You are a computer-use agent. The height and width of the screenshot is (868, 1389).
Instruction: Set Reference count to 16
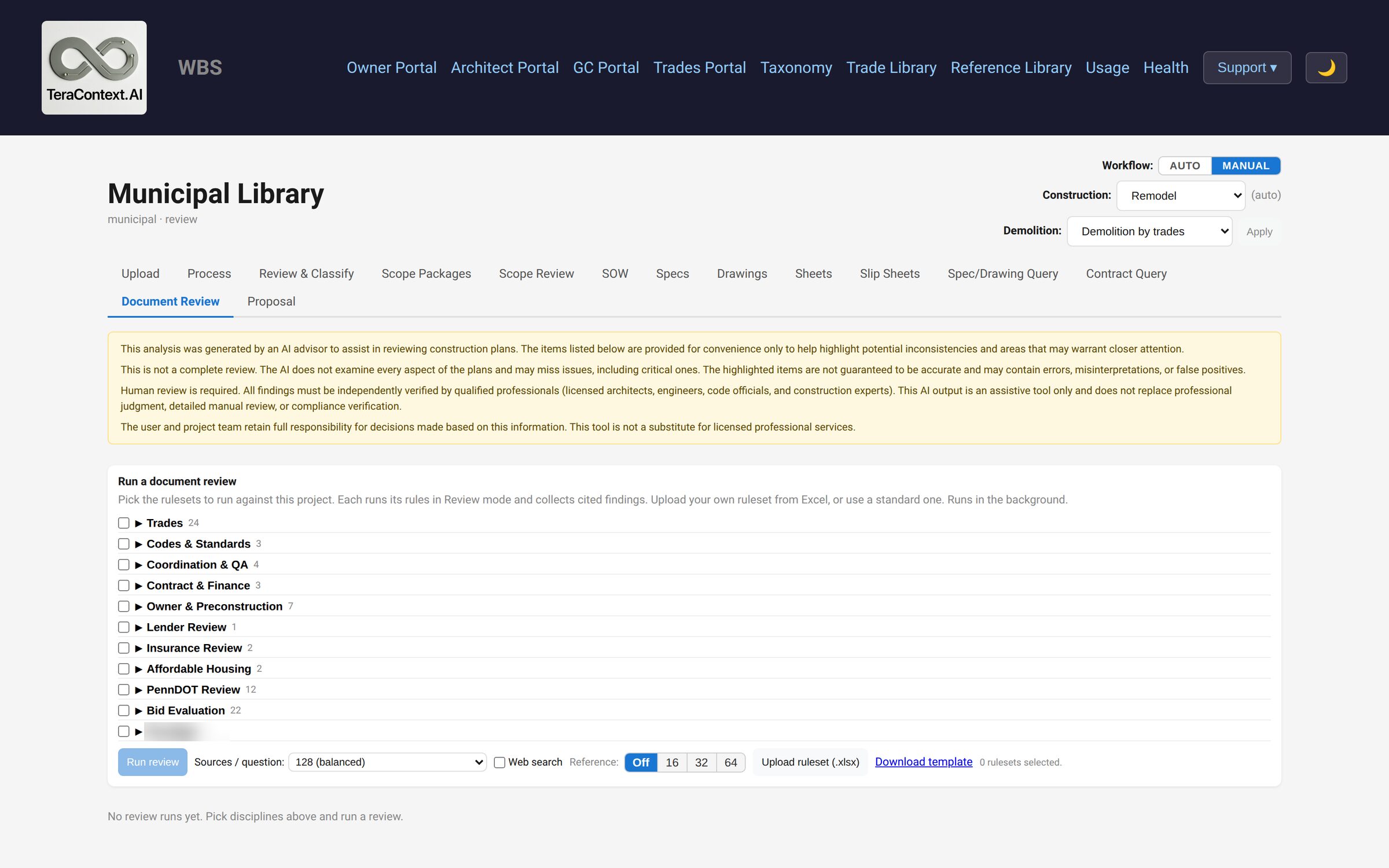[x=672, y=763]
